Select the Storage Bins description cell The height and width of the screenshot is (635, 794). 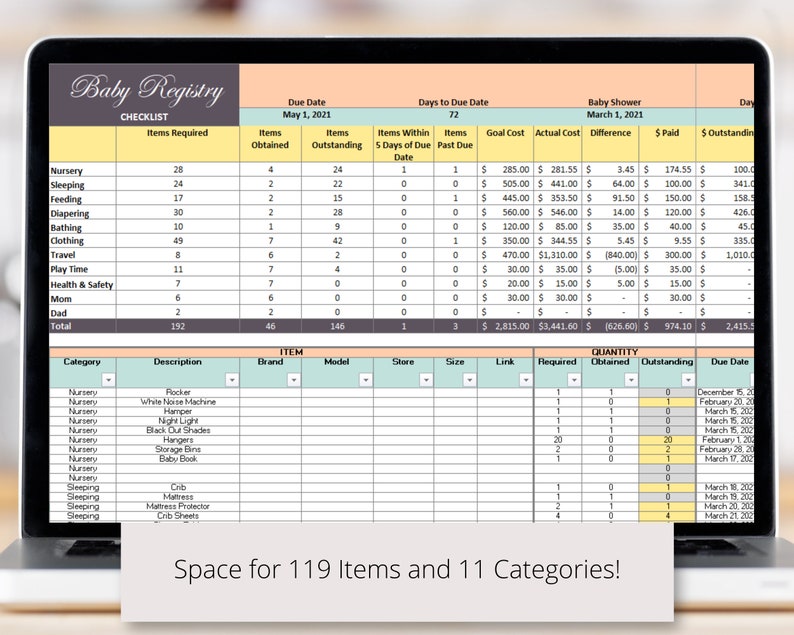point(178,449)
